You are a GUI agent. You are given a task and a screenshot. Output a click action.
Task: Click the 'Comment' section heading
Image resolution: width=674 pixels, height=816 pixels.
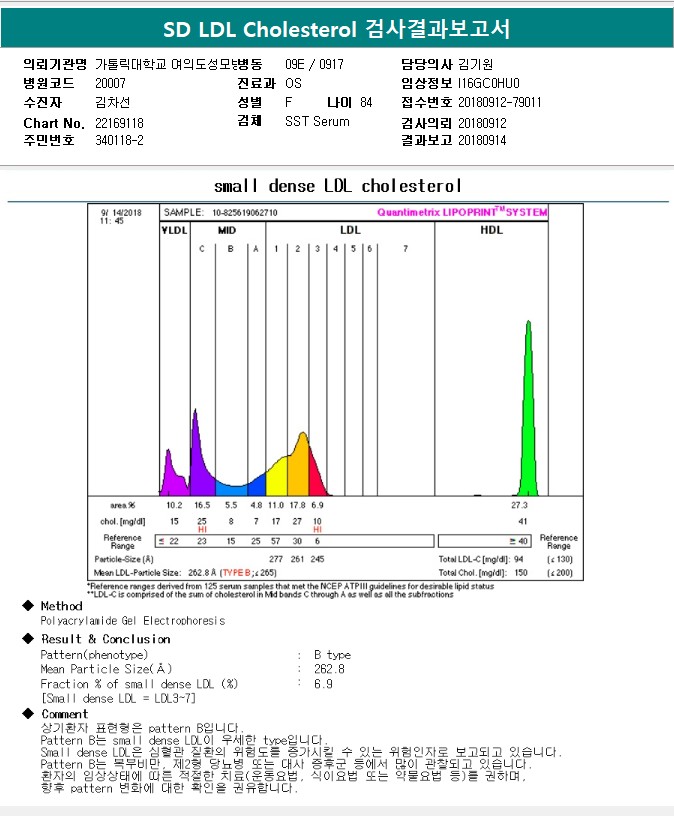pyautogui.click(x=65, y=714)
